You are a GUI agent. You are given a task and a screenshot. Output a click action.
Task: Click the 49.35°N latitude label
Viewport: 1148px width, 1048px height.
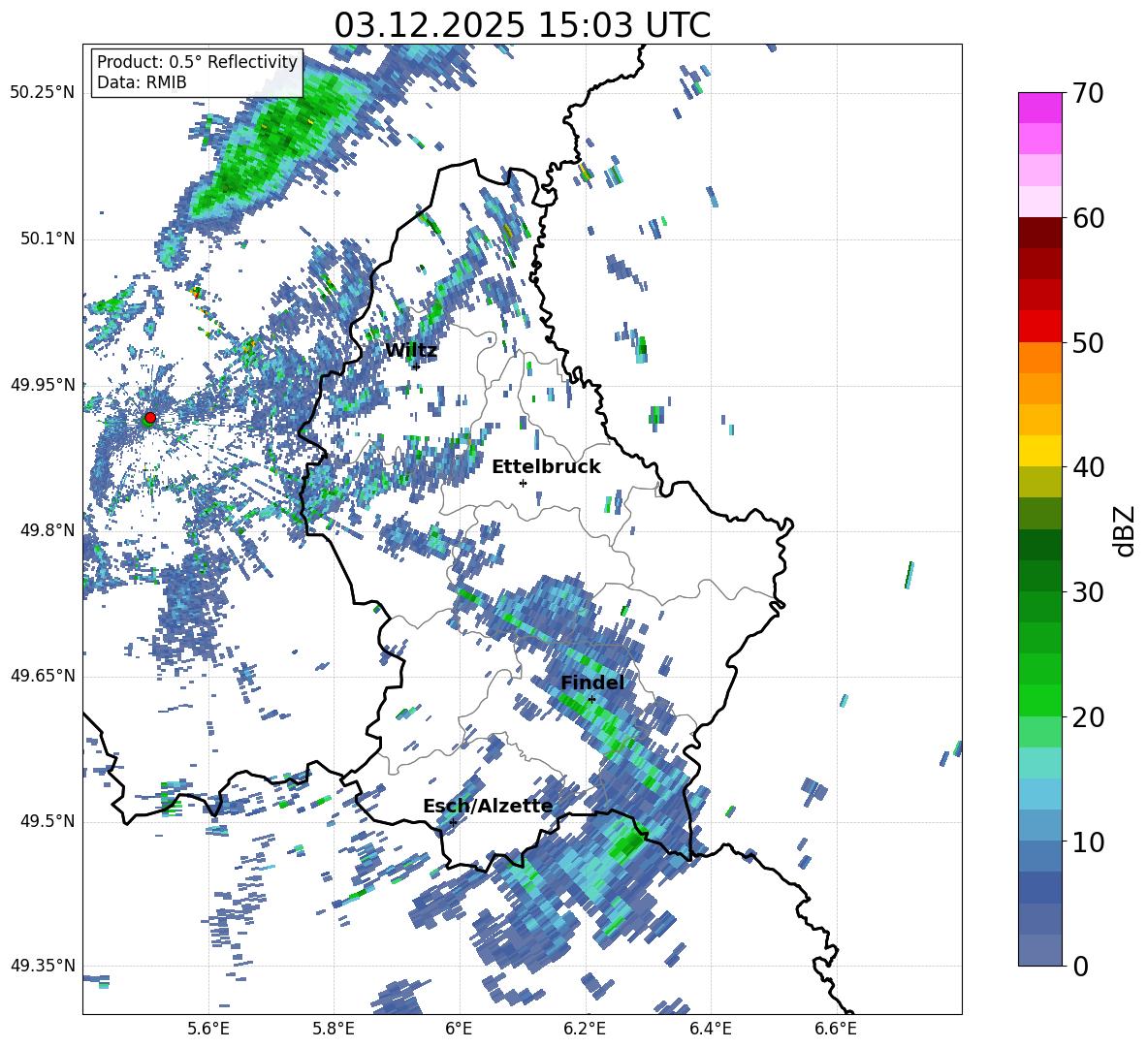click(x=43, y=966)
